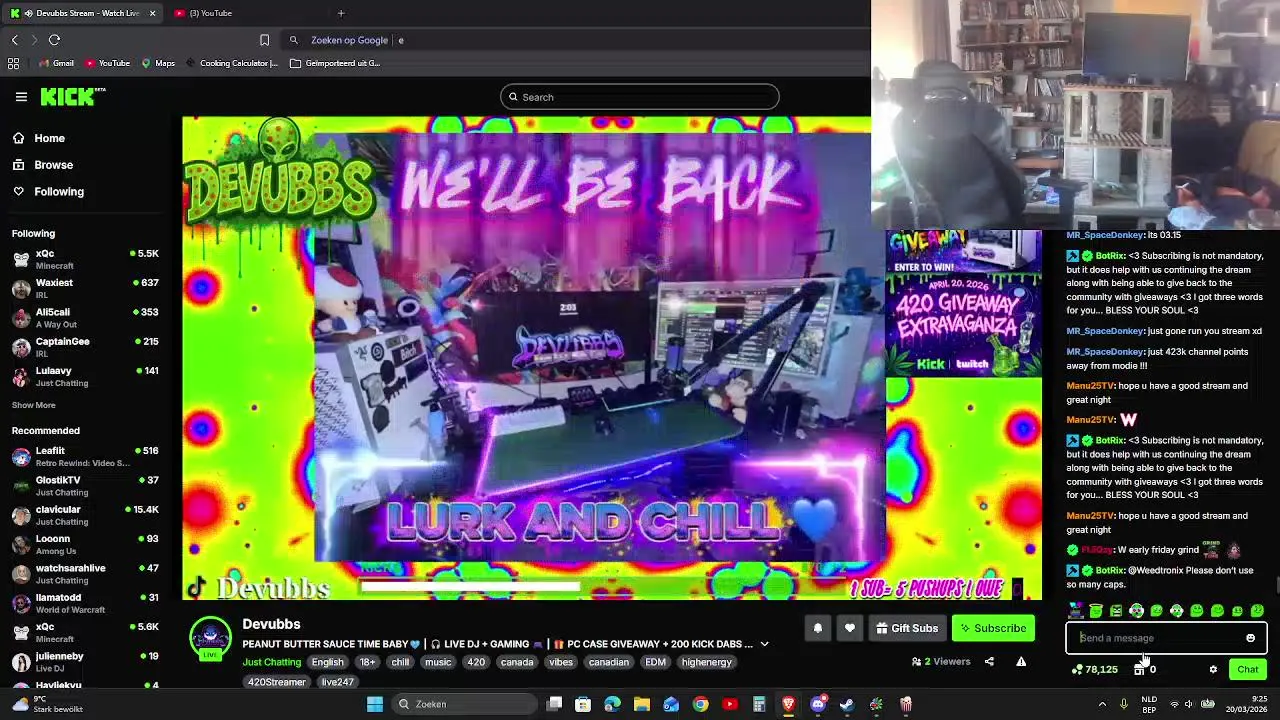The width and height of the screenshot is (1280, 720).
Task: Select the EDM tag
Action: [655, 662]
